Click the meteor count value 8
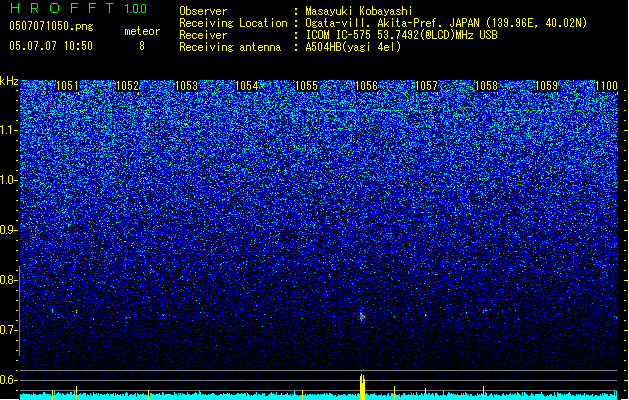Screen dimensions: 629x400 (142, 46)
